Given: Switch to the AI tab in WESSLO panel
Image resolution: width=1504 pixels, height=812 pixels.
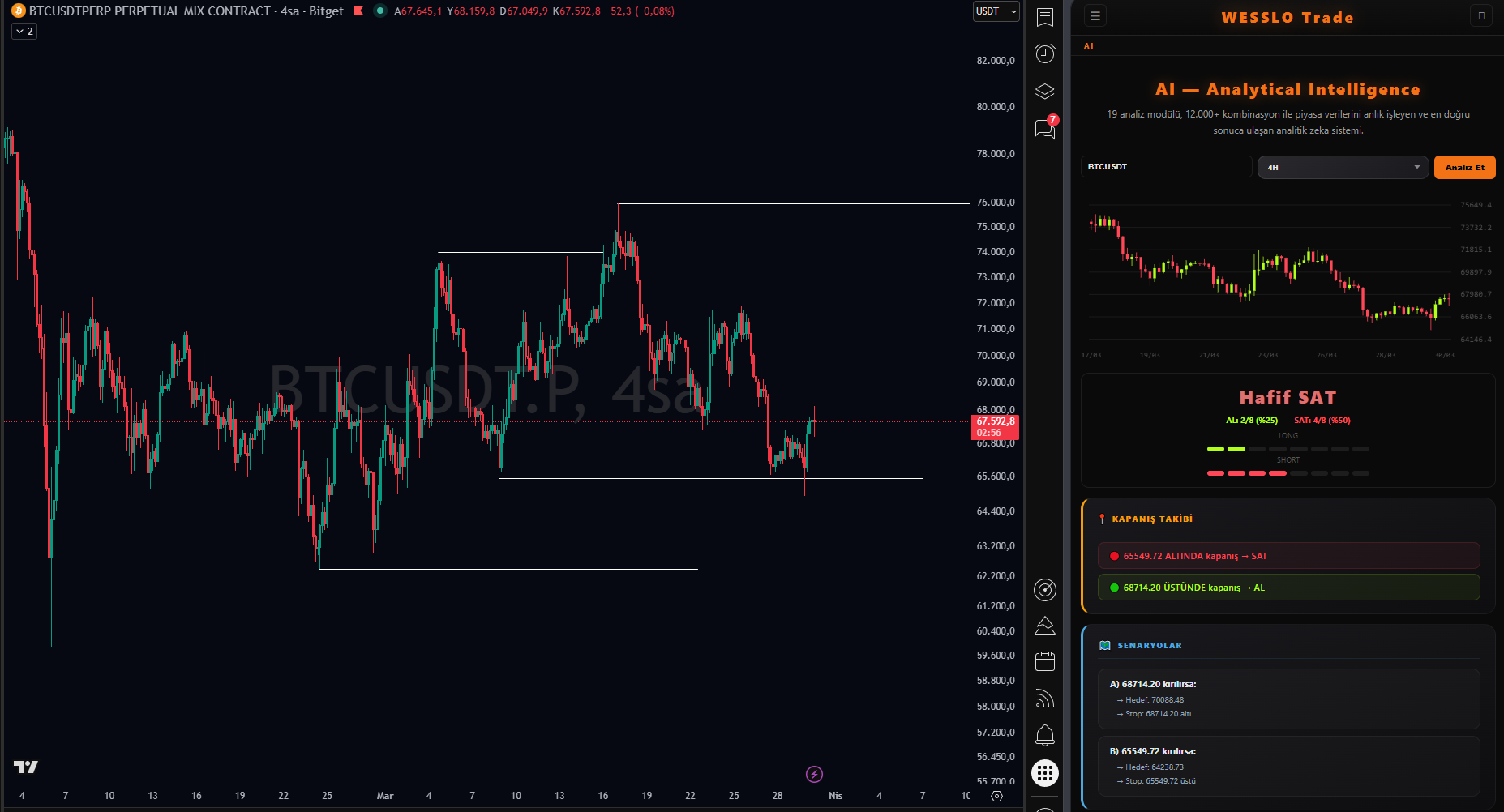Looking at the screenshot, I should point(1088,46).
